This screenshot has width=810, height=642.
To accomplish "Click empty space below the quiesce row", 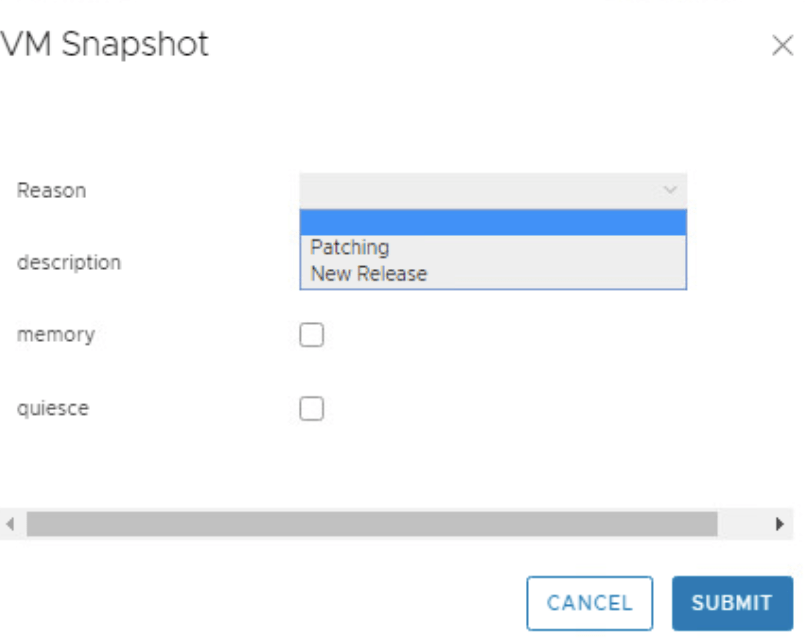I will (400, 465).
